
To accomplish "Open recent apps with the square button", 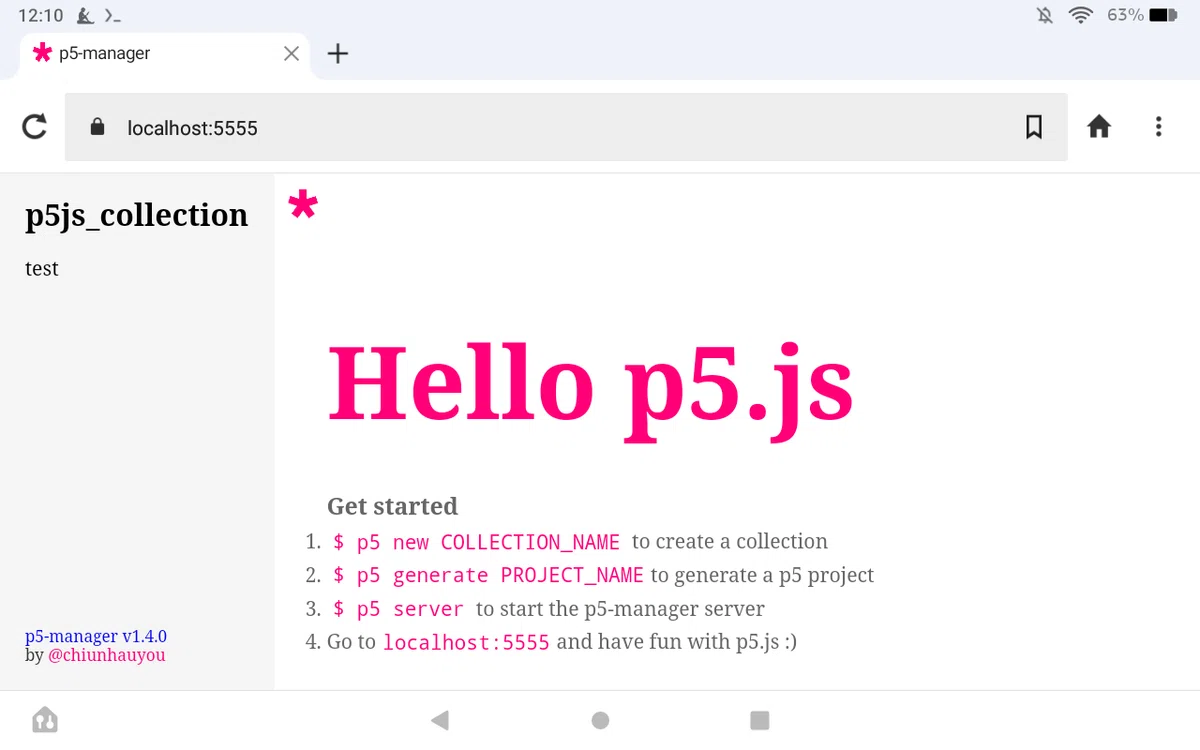I will click(x=760, y=720).
